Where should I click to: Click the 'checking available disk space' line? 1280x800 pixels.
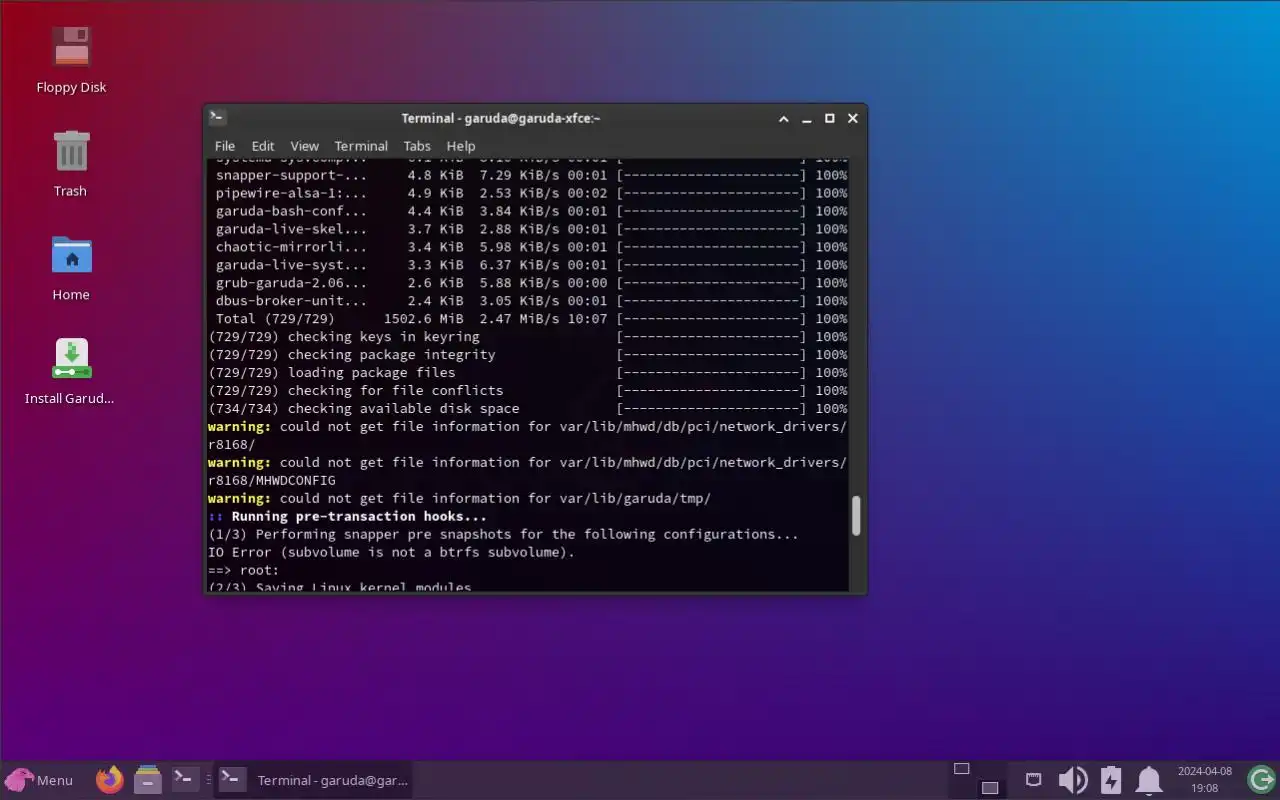coord(527,409)
